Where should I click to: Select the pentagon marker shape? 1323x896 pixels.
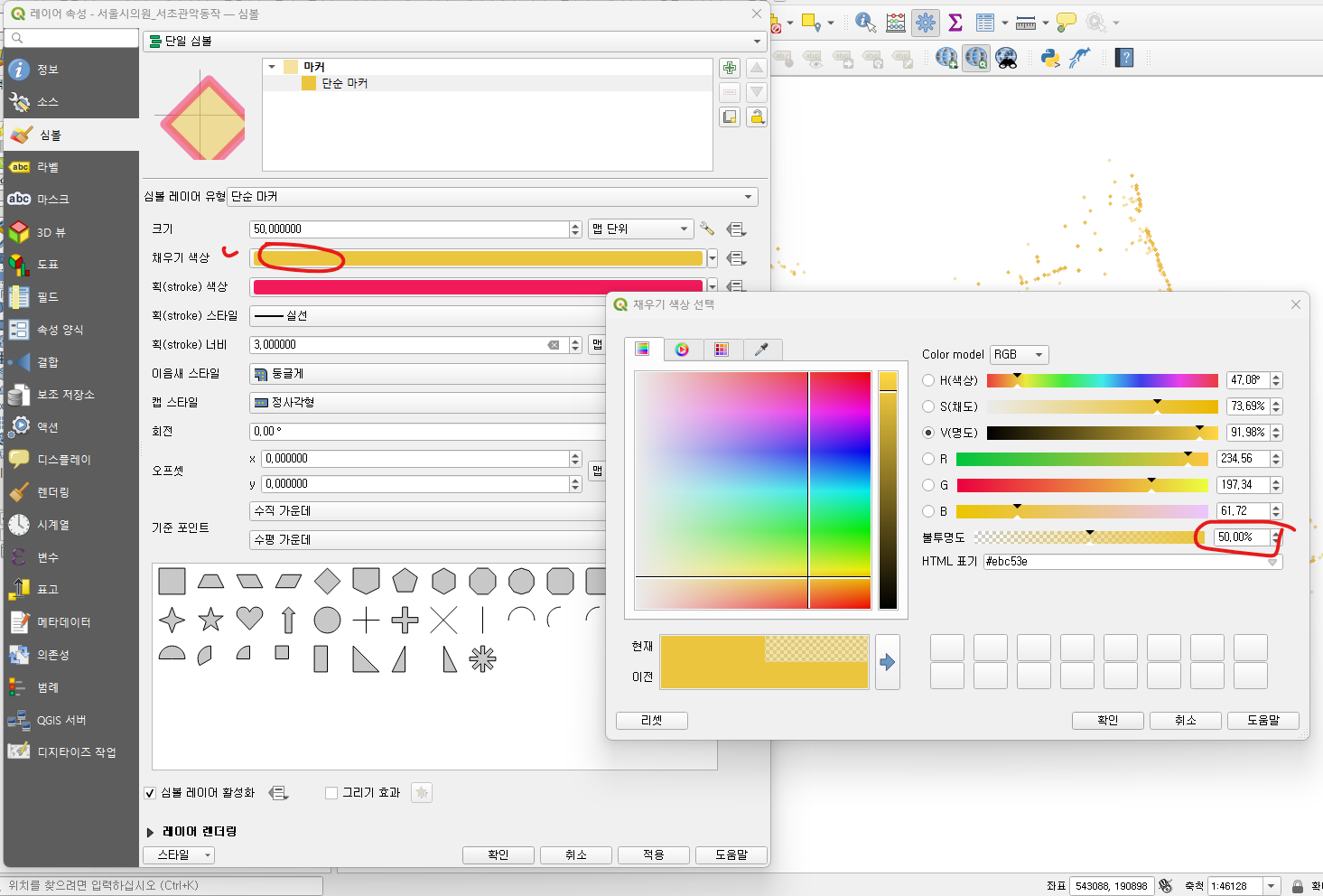(x=405, y=581)
